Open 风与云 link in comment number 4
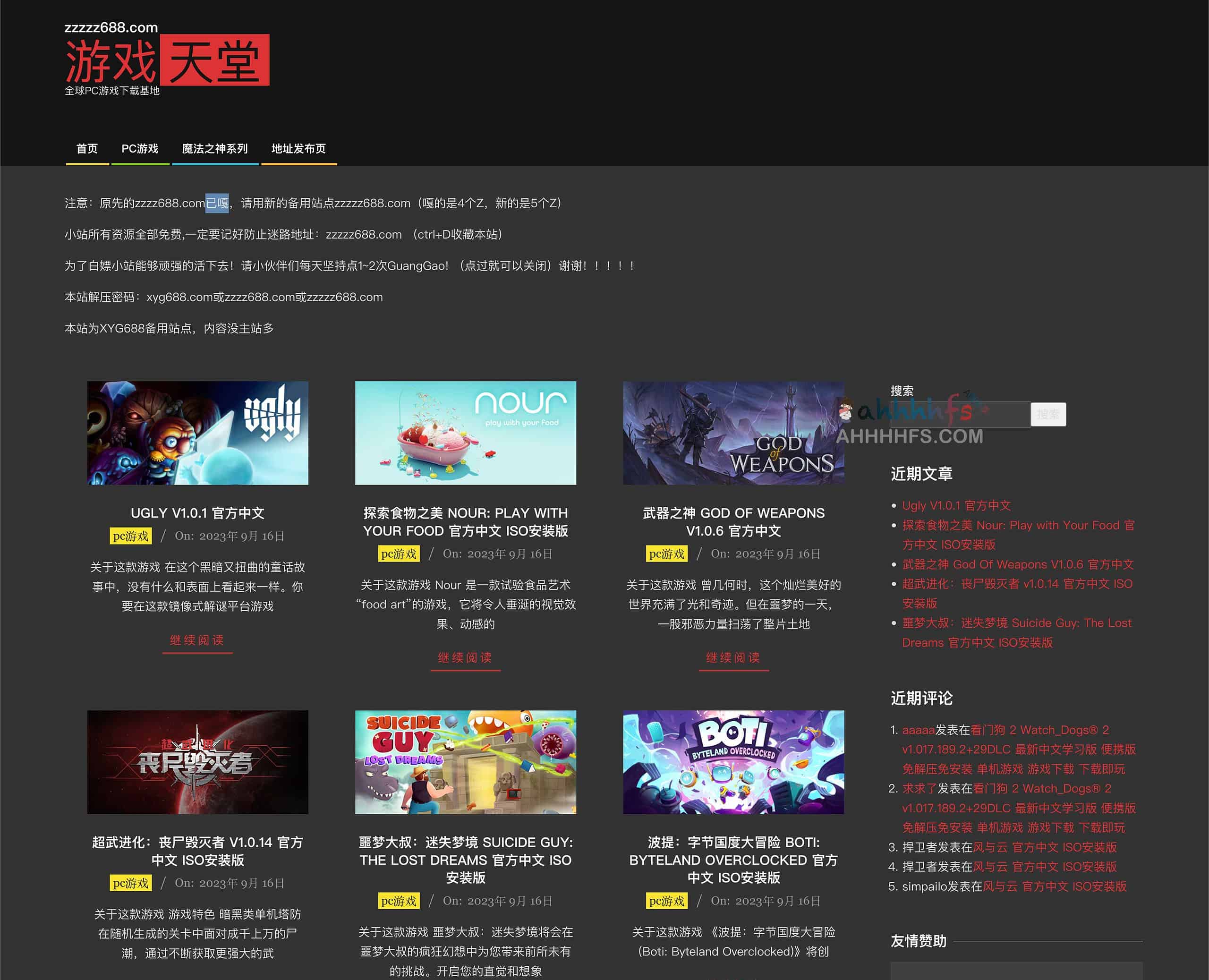Viewport: 1209px width, 980px height. coord(1045,867)
